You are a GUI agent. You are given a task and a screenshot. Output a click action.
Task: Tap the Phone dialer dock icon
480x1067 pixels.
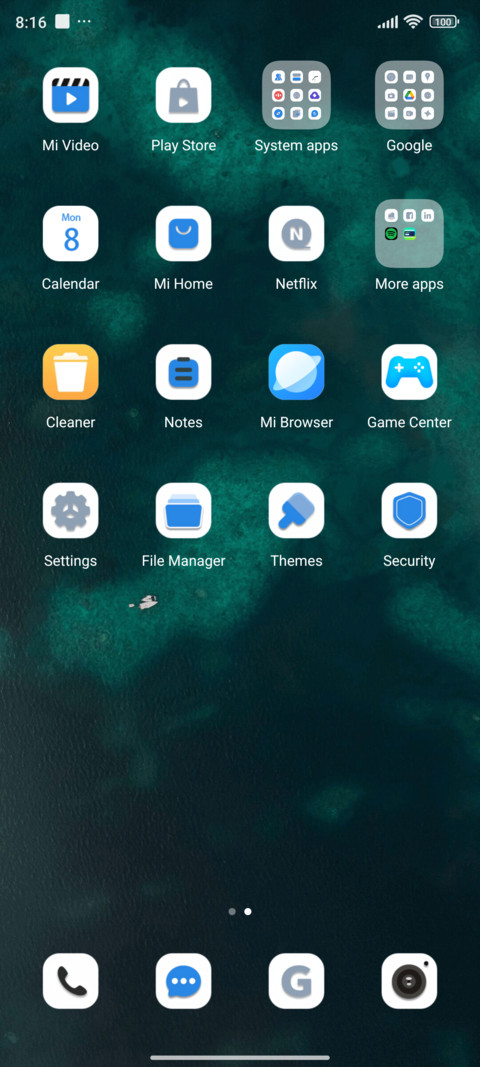[x=71, y=981]
